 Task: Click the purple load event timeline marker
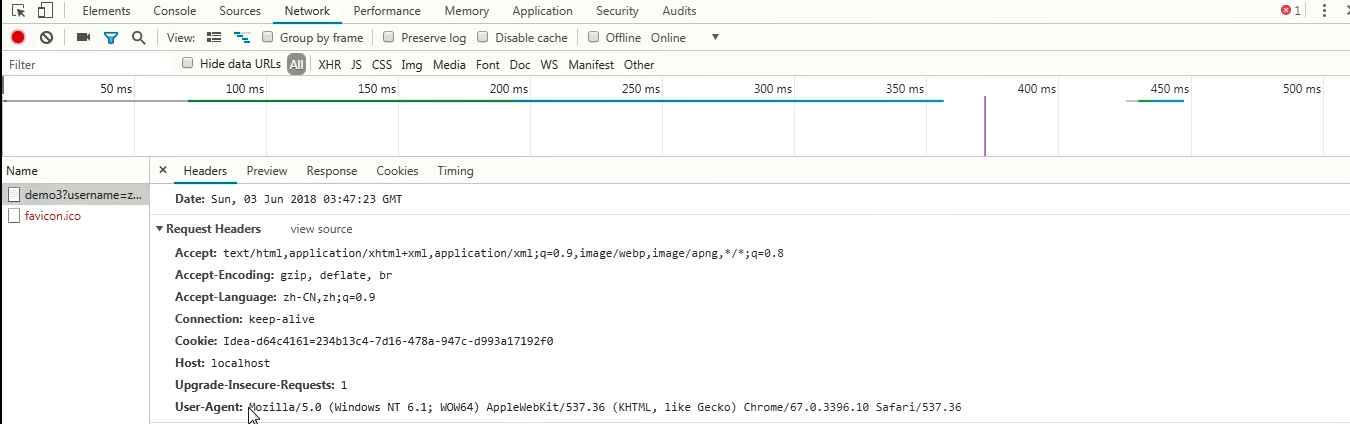point(985,126)
